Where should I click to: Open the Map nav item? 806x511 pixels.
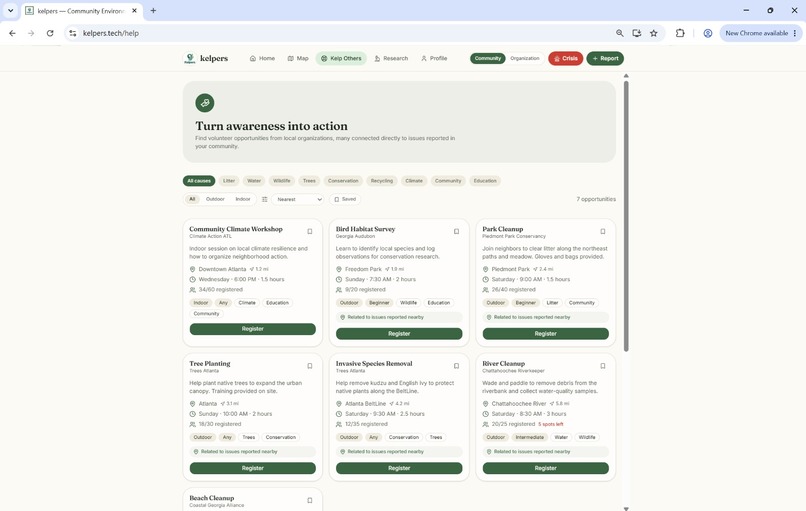click(x=298, y=59)
